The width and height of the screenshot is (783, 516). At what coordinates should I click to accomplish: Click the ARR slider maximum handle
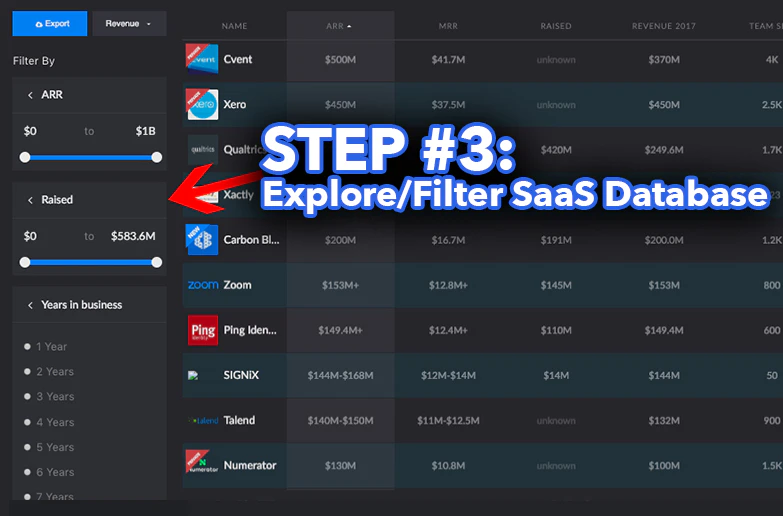[x=156, y=157]
